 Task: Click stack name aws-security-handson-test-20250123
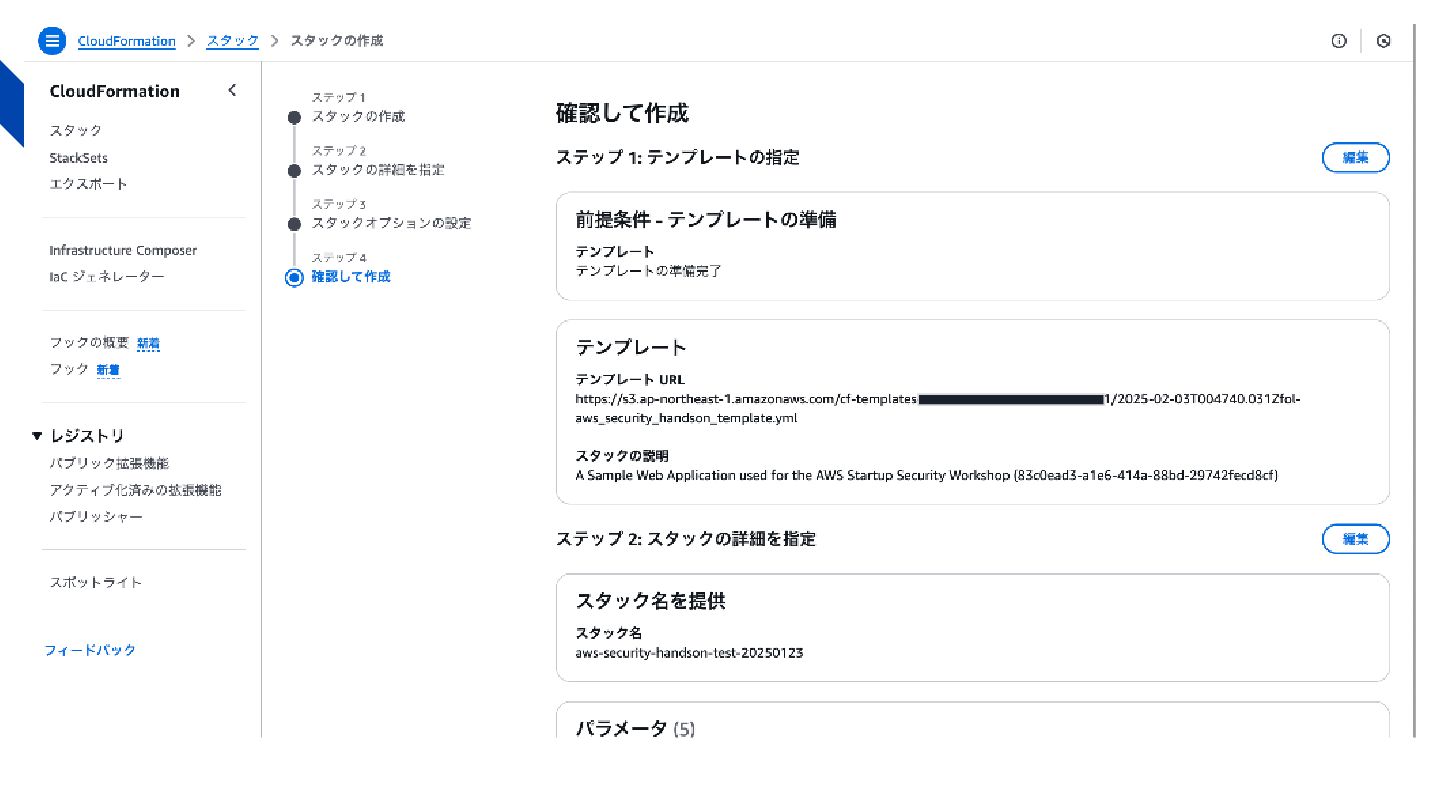(x=689, y=653)
